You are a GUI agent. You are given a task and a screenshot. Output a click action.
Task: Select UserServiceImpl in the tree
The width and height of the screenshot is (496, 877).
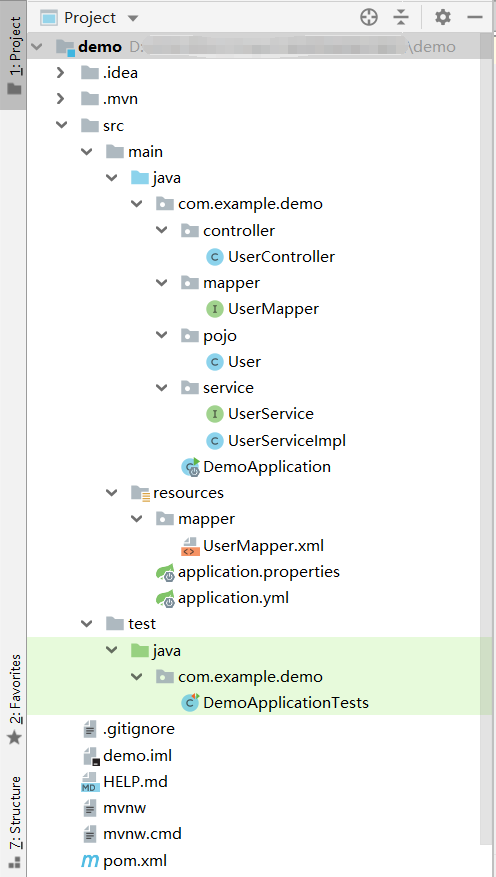coord(287,441)
